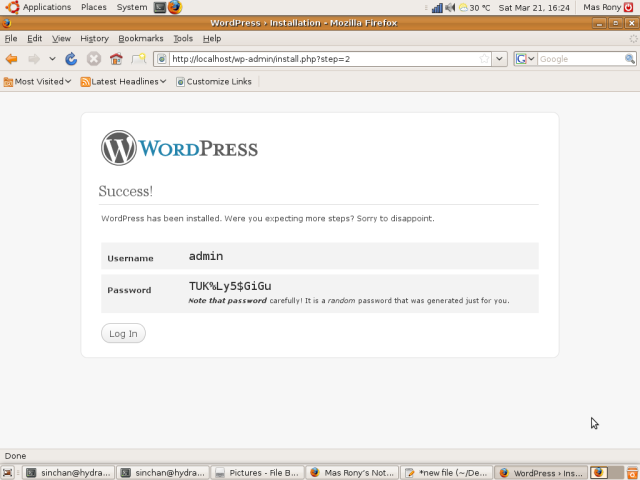Expand the address bar history dropdown
The image size is (640, 480).
point(499,59)
